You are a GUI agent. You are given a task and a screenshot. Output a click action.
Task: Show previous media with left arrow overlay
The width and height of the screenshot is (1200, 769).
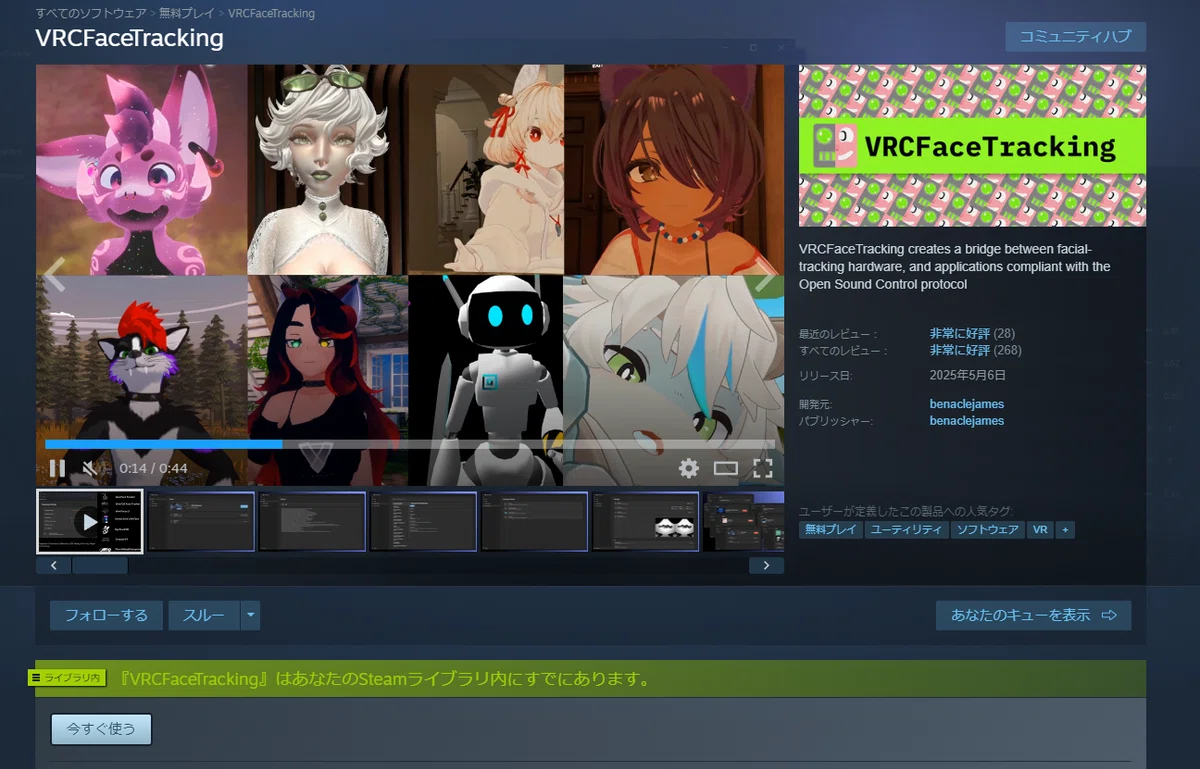point(56,275)
